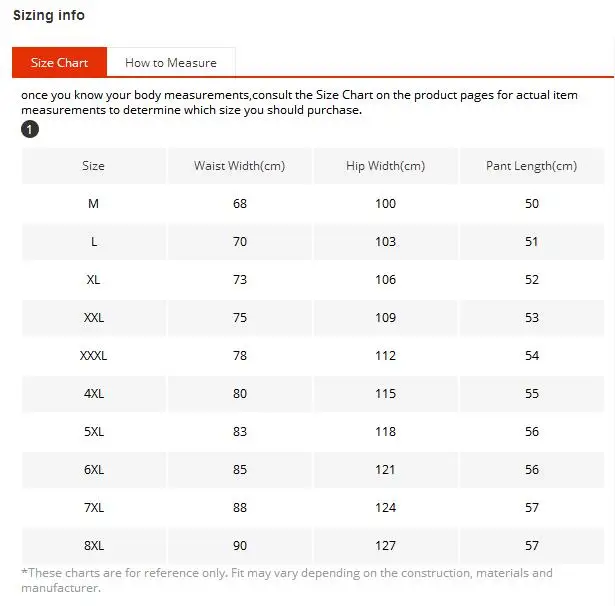Viewport: 615px width, 606px height.
Task: Select the 7XL size row label
Action: [x=94, y=508]
